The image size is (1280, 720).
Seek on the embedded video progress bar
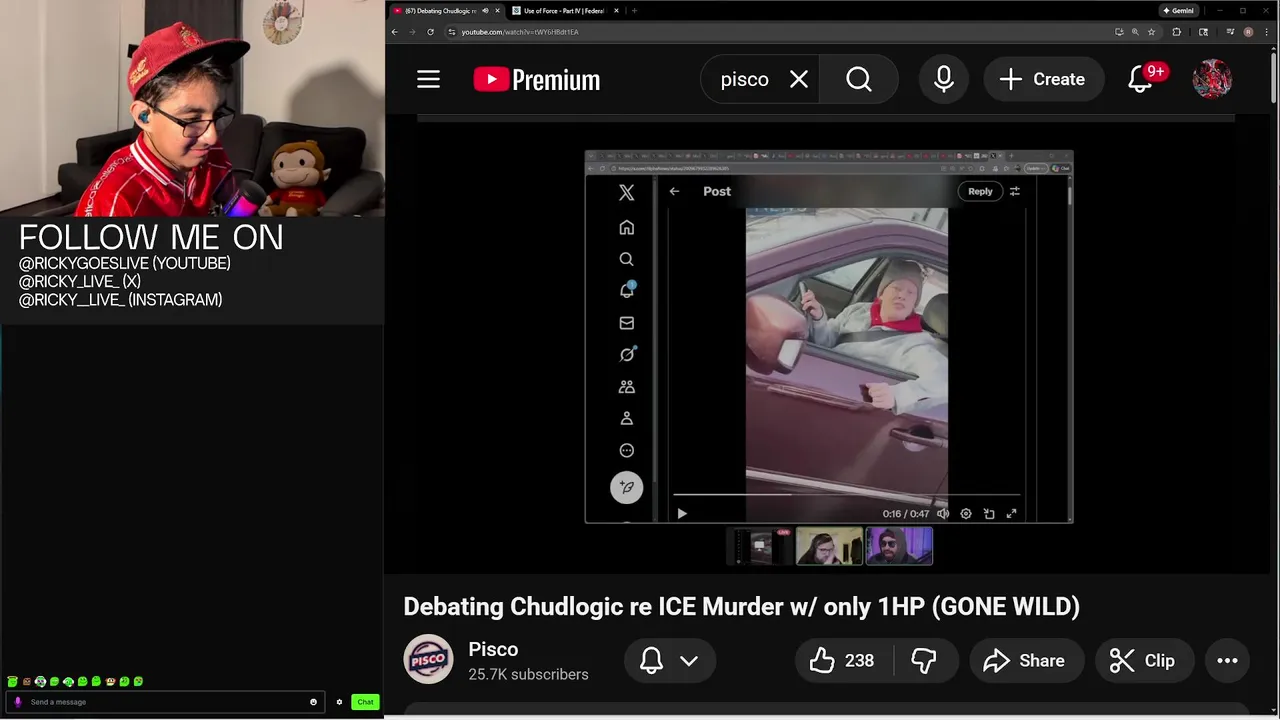(846, 494)
